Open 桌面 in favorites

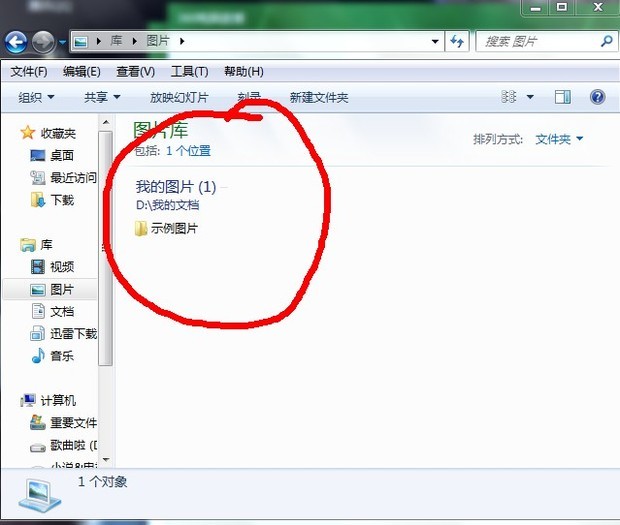tap(62, 156)
